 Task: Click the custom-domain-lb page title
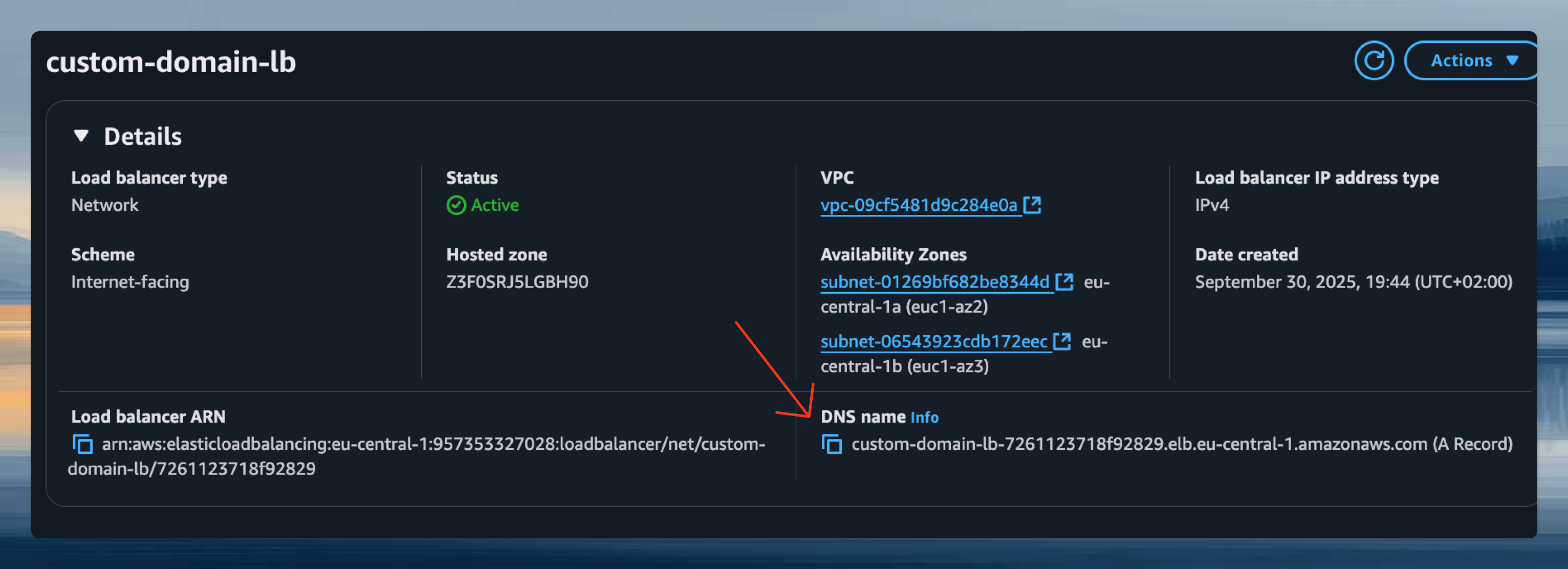(171, 61)
